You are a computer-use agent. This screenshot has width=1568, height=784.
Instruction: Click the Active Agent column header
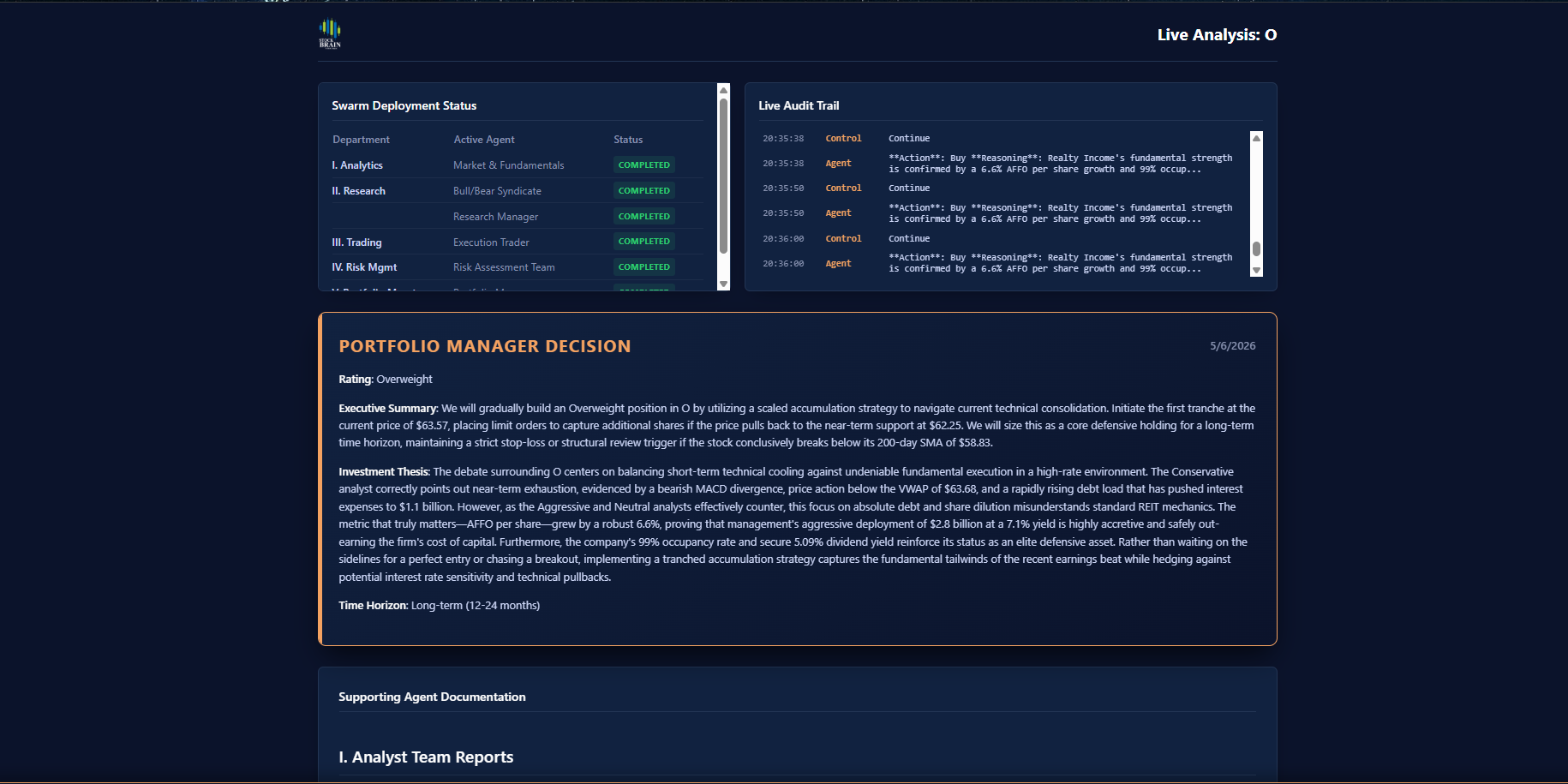pyautogui.click(x=484, y=140)
